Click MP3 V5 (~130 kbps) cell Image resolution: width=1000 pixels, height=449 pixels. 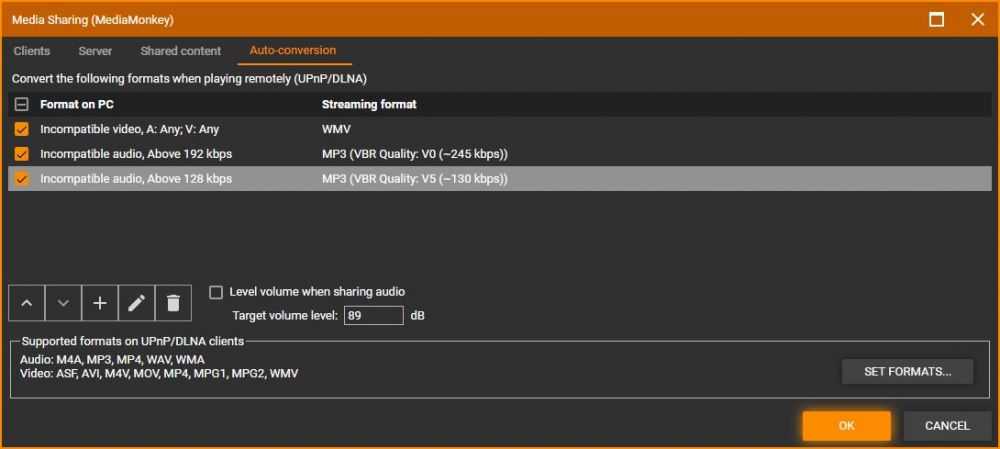[x=415, y=179]
